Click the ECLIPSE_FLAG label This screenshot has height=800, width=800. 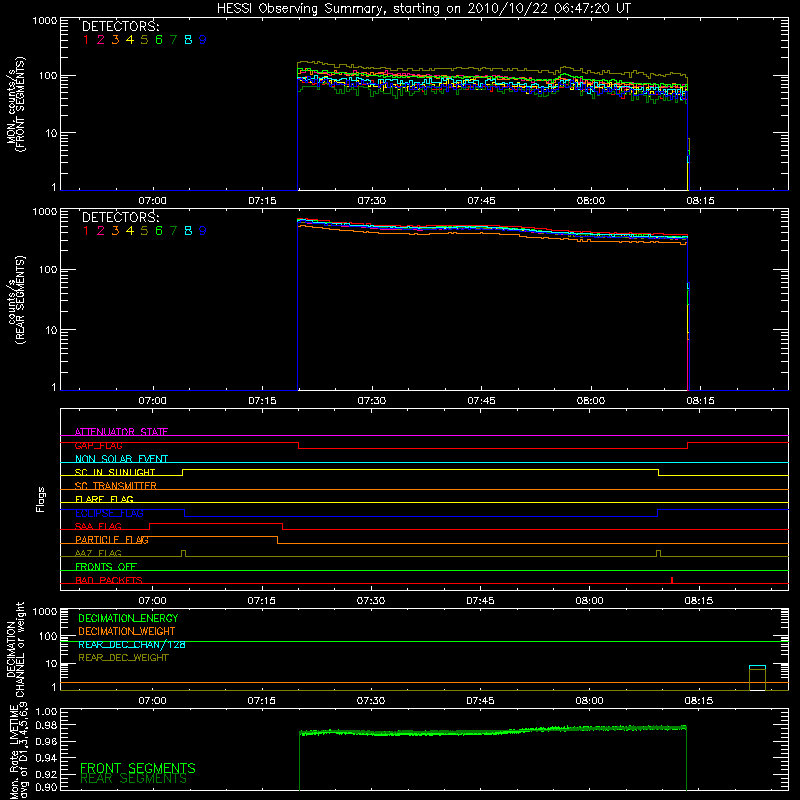tap(109, 513)
